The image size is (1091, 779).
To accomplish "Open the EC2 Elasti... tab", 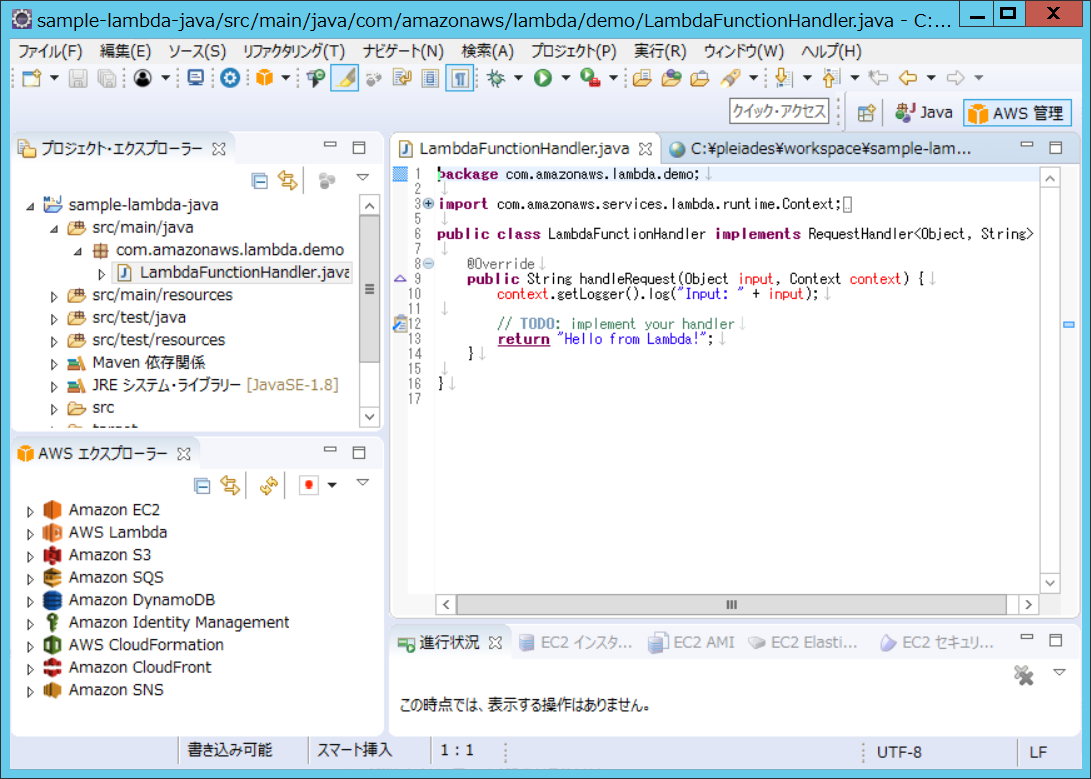I will [x=803, y=642].
